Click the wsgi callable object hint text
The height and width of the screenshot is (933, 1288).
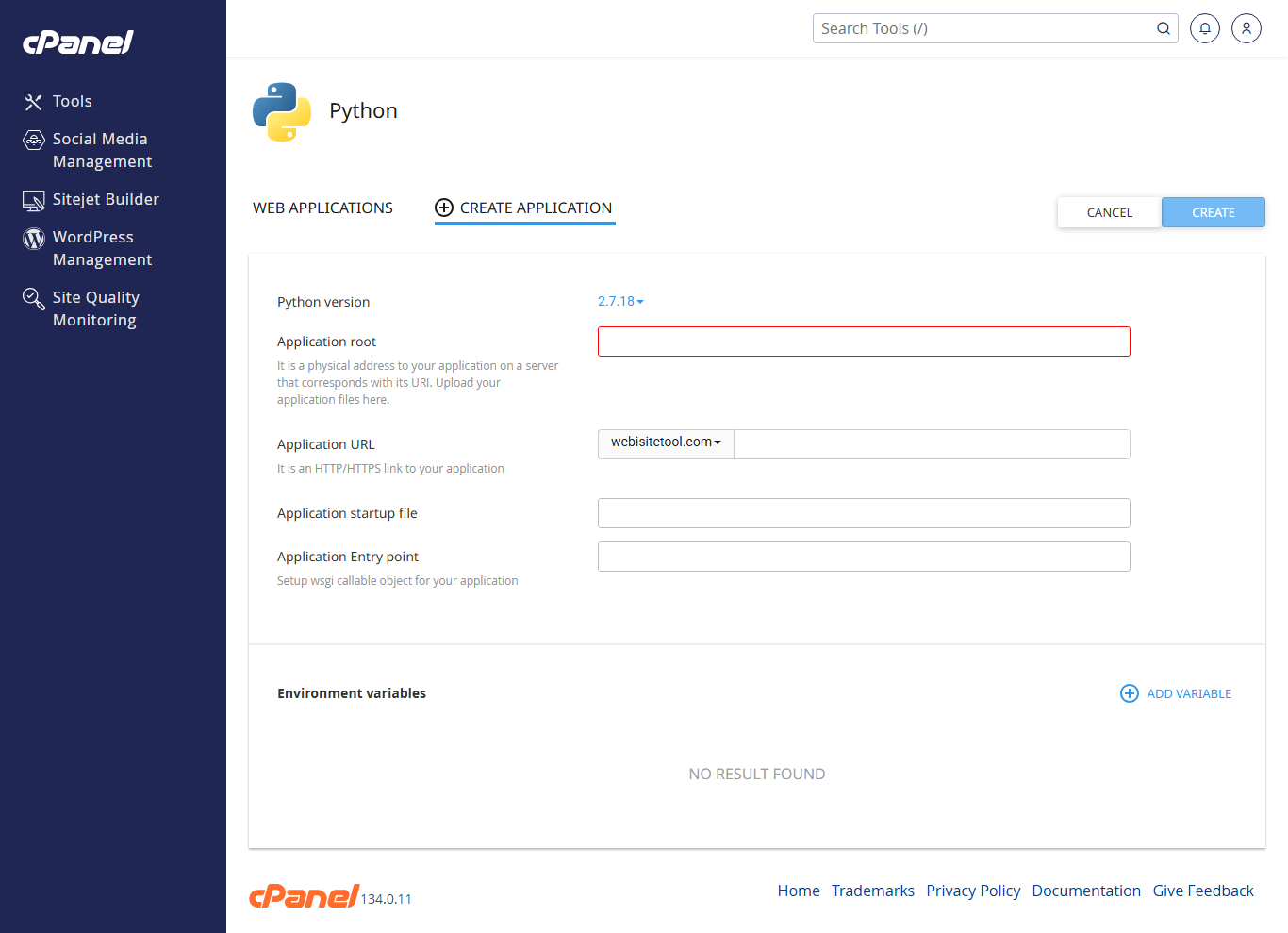click(x=398, y=581)
